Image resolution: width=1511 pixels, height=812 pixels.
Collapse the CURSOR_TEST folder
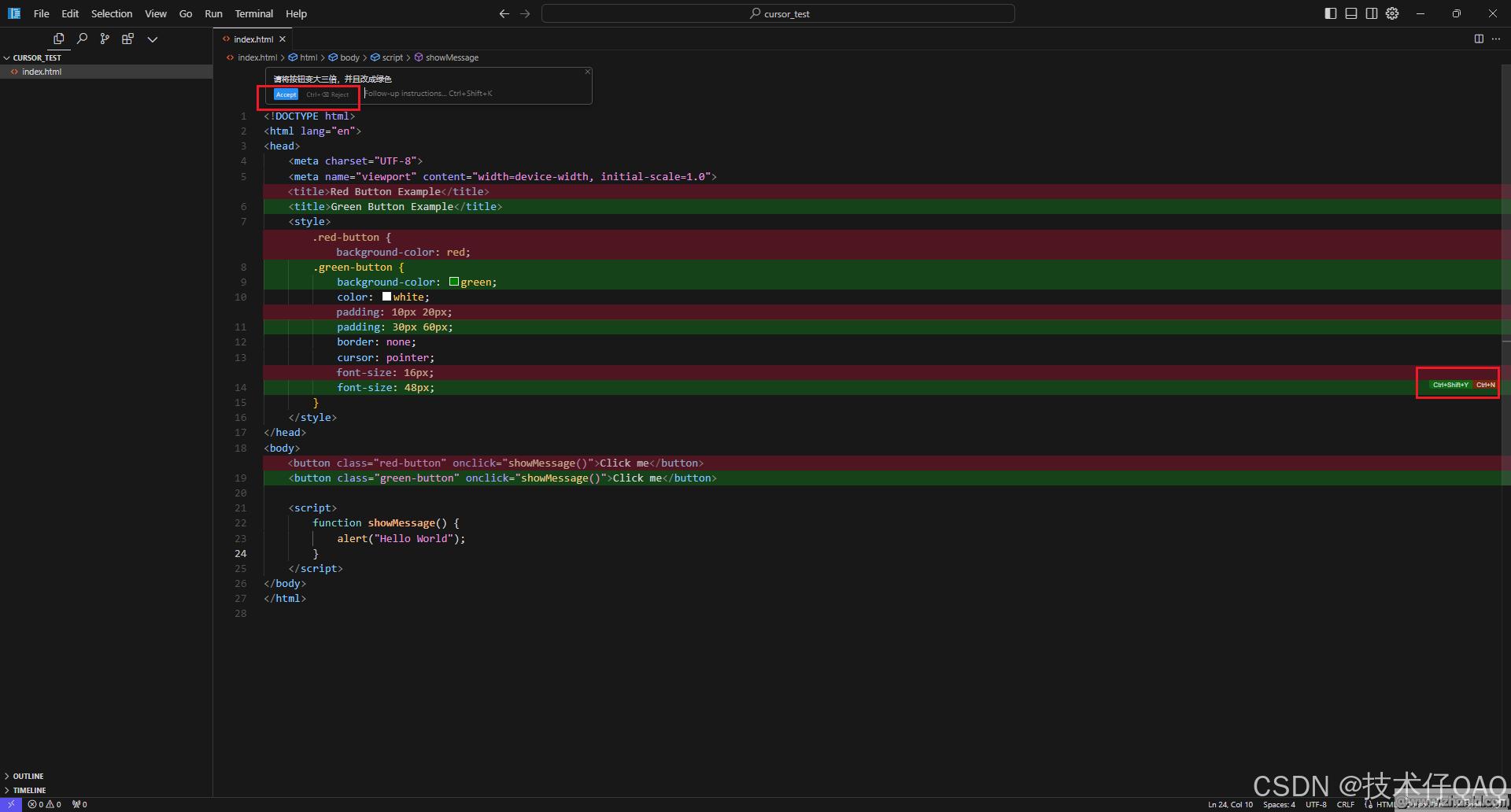click(x=36, y=57)
